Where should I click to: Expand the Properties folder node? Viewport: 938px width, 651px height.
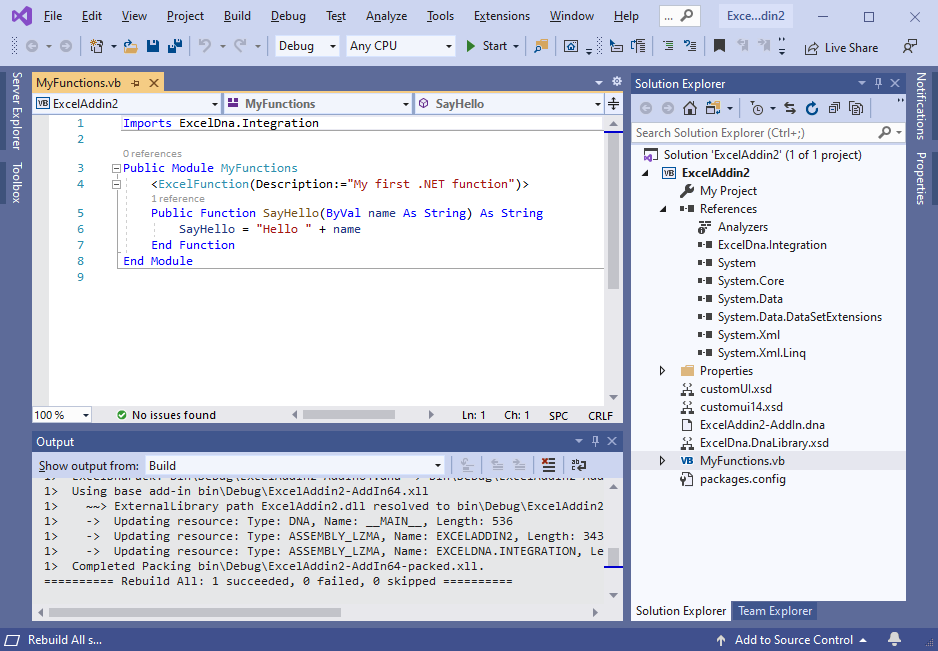point(662,370)
